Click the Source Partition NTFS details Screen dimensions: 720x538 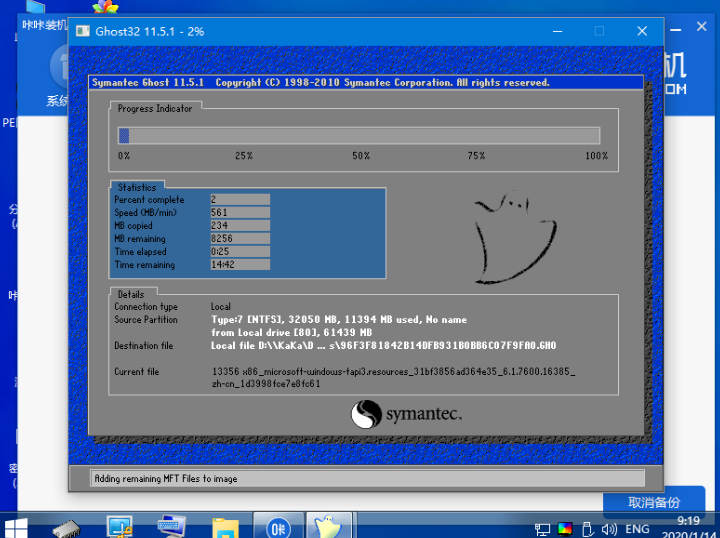pos(339,319)
